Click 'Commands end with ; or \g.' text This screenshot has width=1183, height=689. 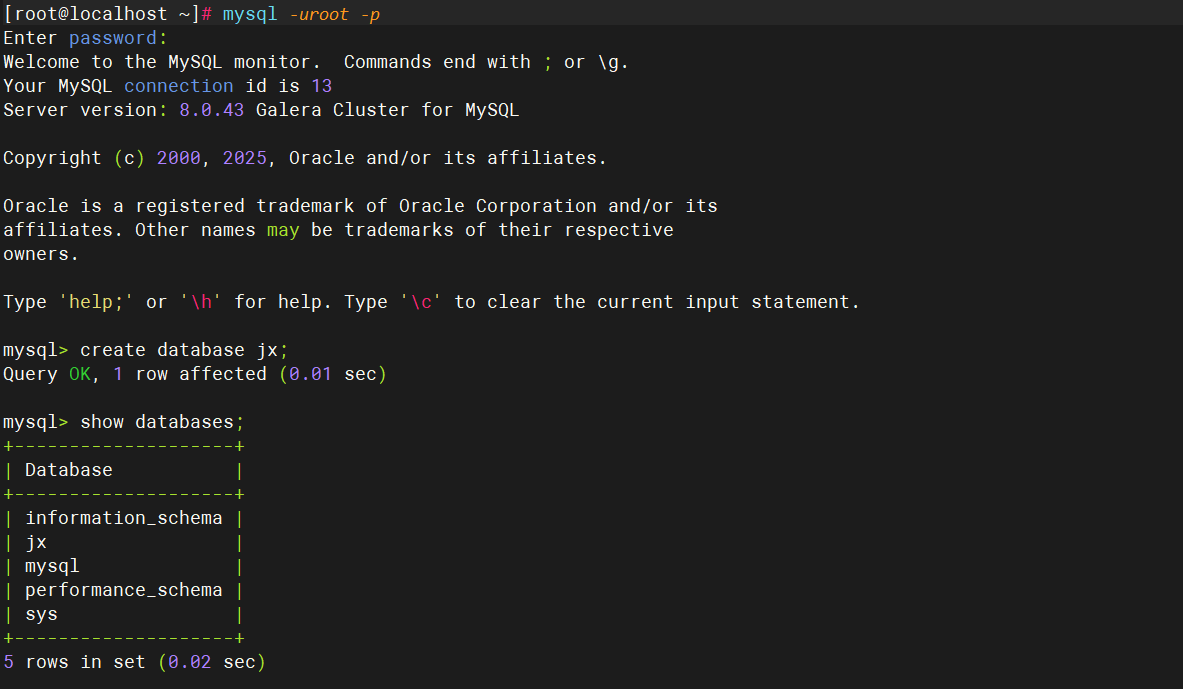[486, 62]
